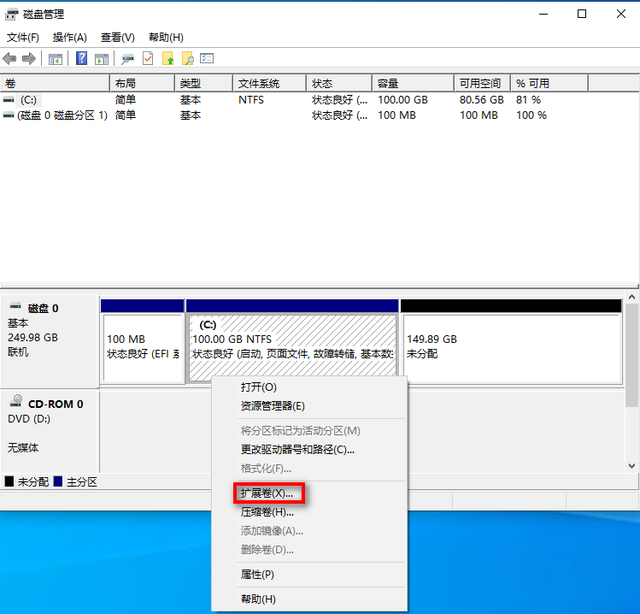
Task: Click the blue Help question mark icon
Action: click(x=82, y=59)
